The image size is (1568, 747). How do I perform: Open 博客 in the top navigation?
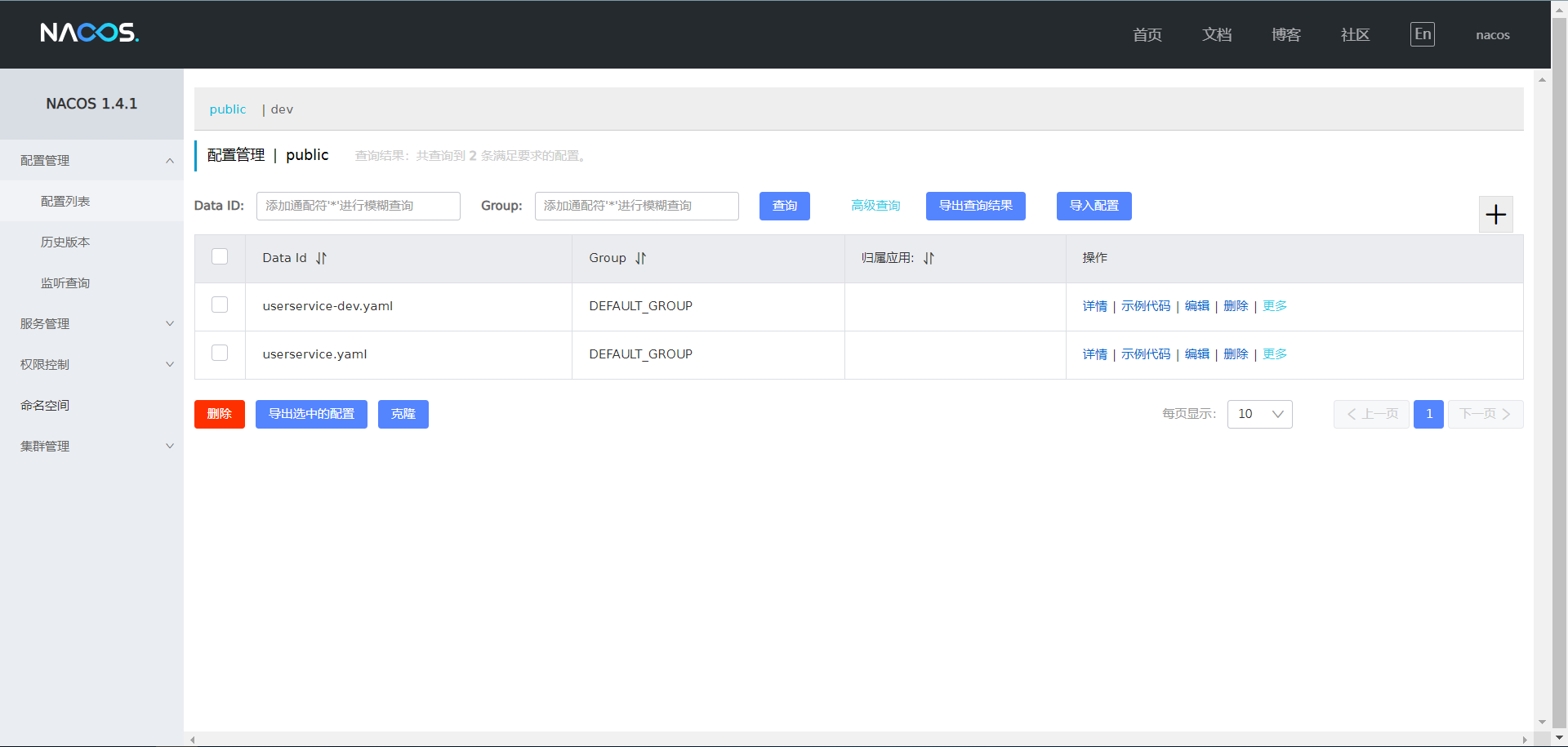coord(1286,34)
